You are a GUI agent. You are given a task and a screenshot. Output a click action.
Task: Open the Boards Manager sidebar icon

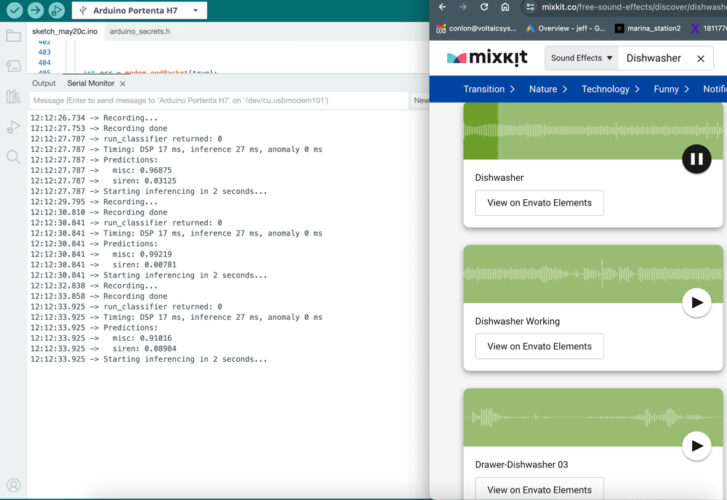coord(13,66)
